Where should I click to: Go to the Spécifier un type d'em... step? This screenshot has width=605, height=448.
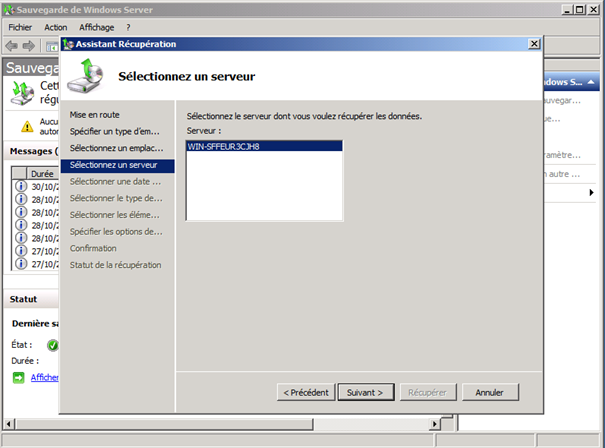pyautogui.click(x=115, y=132)
